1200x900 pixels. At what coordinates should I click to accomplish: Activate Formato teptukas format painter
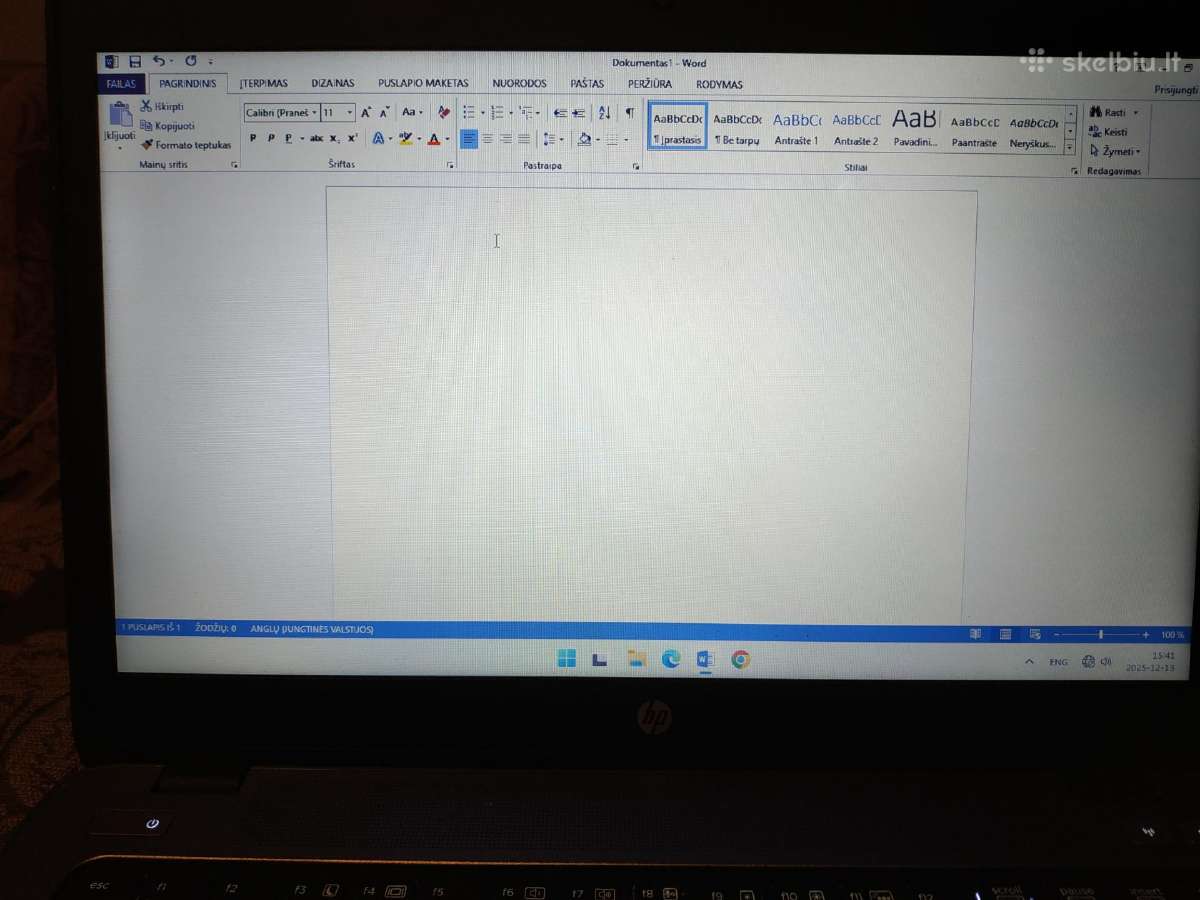click(x=186, y=145)
